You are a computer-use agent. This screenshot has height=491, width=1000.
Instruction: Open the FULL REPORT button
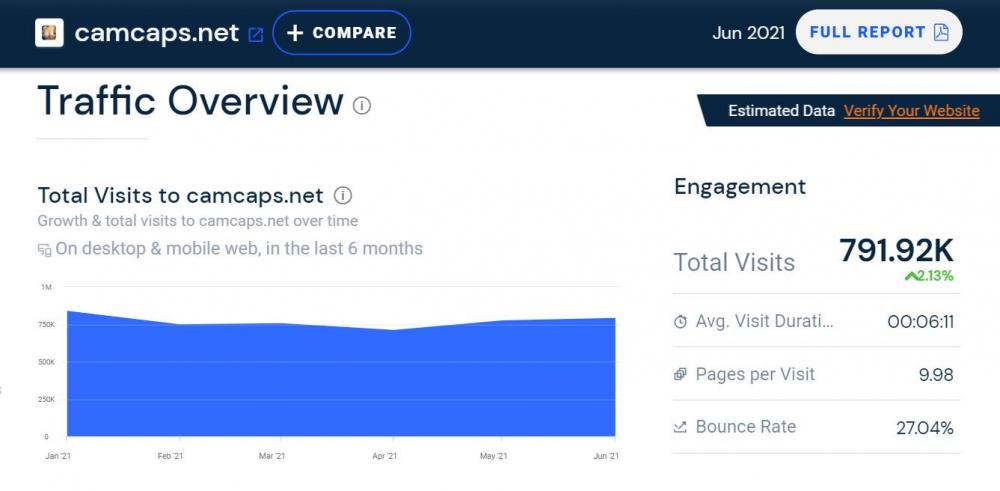tap(878, 32)
